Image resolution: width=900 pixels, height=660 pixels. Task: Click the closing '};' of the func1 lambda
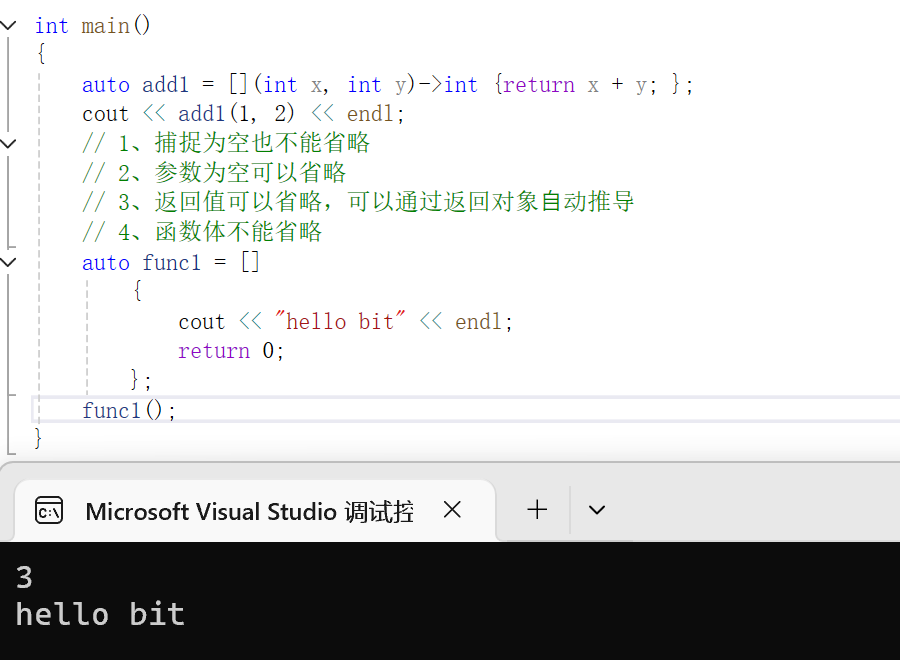click(x=141, y=380)
